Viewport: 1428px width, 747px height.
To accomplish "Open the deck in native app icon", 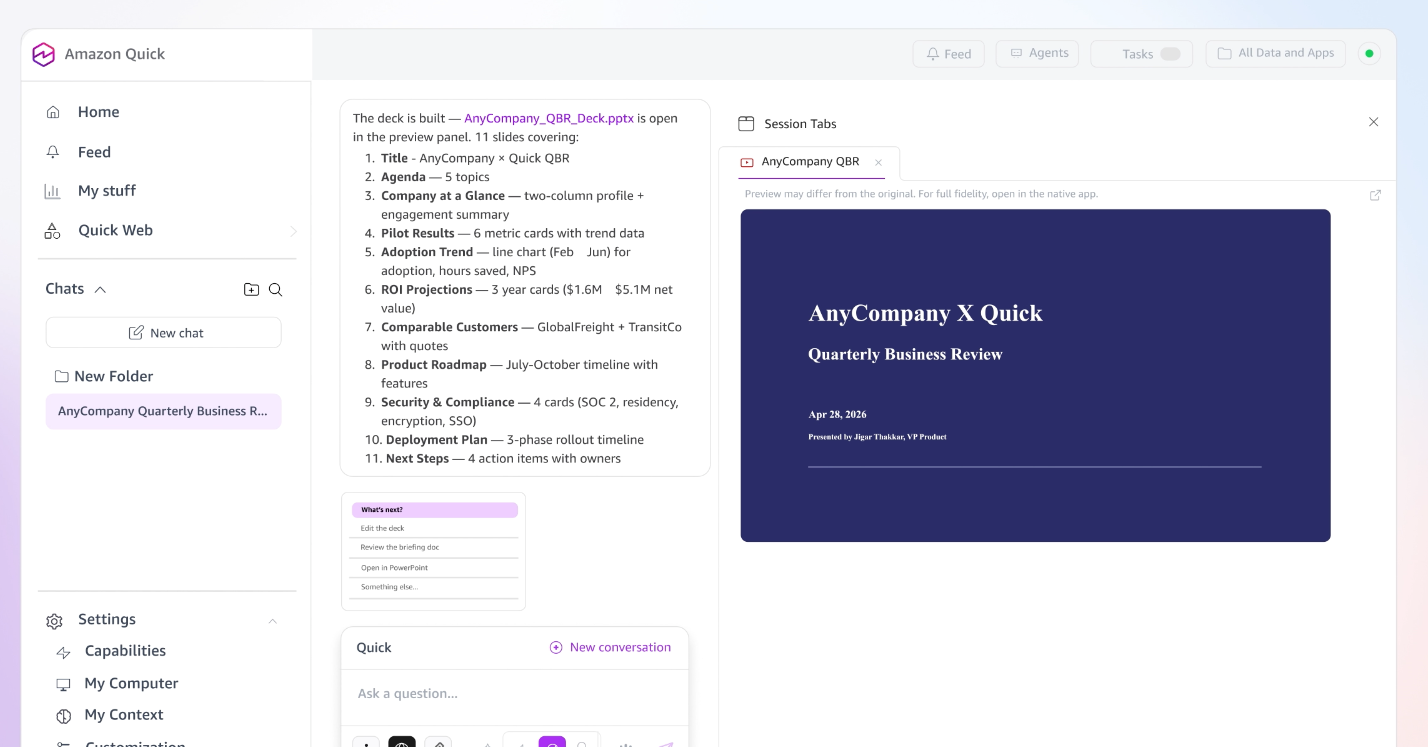I will (x=1375, y=195).
